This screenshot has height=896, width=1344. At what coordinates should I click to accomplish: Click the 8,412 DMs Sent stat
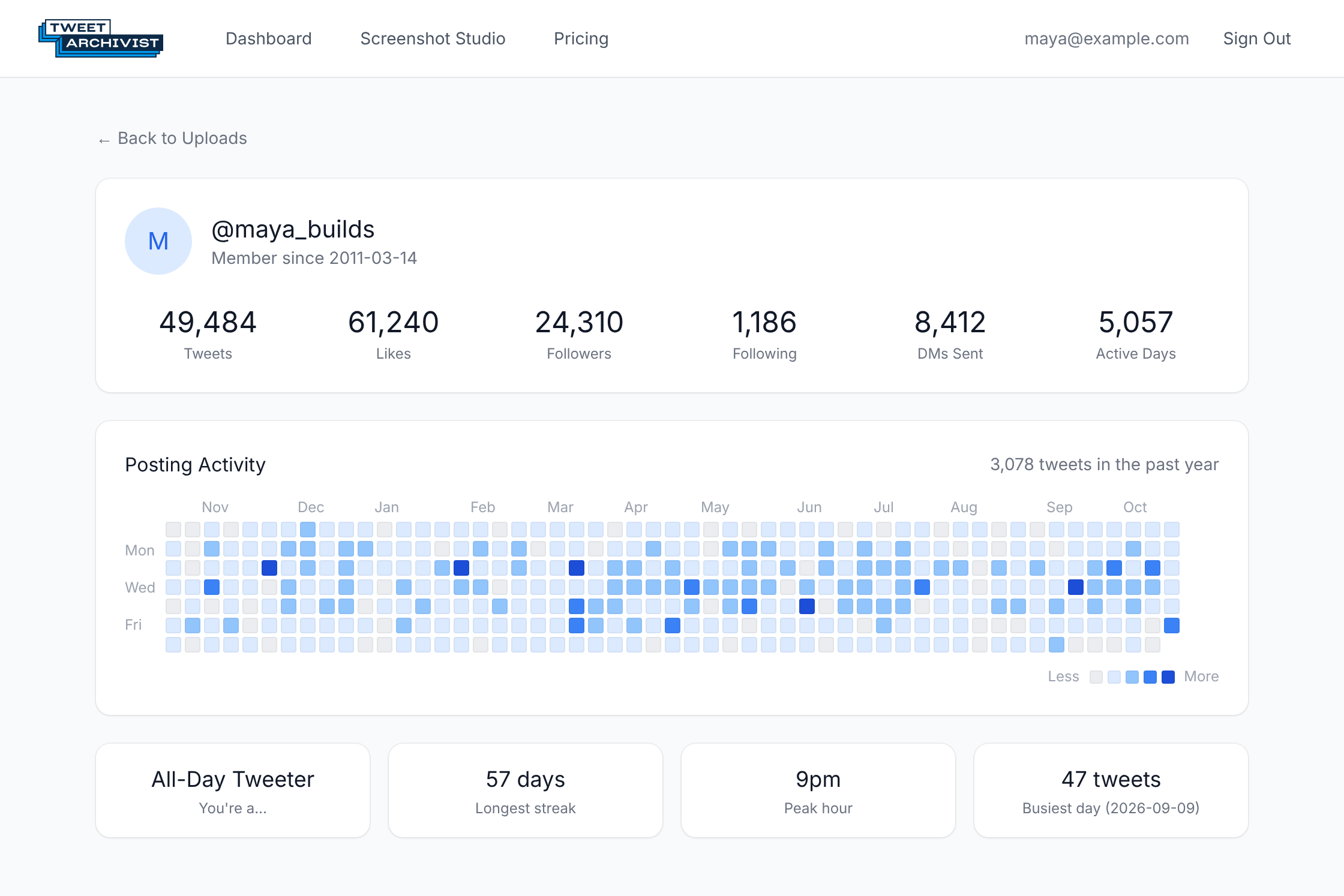click(950, 334)
